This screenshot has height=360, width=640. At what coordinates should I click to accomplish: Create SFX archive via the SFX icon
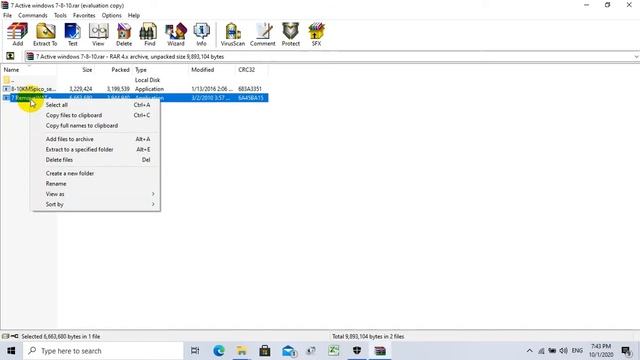click(x=316, y=34)
